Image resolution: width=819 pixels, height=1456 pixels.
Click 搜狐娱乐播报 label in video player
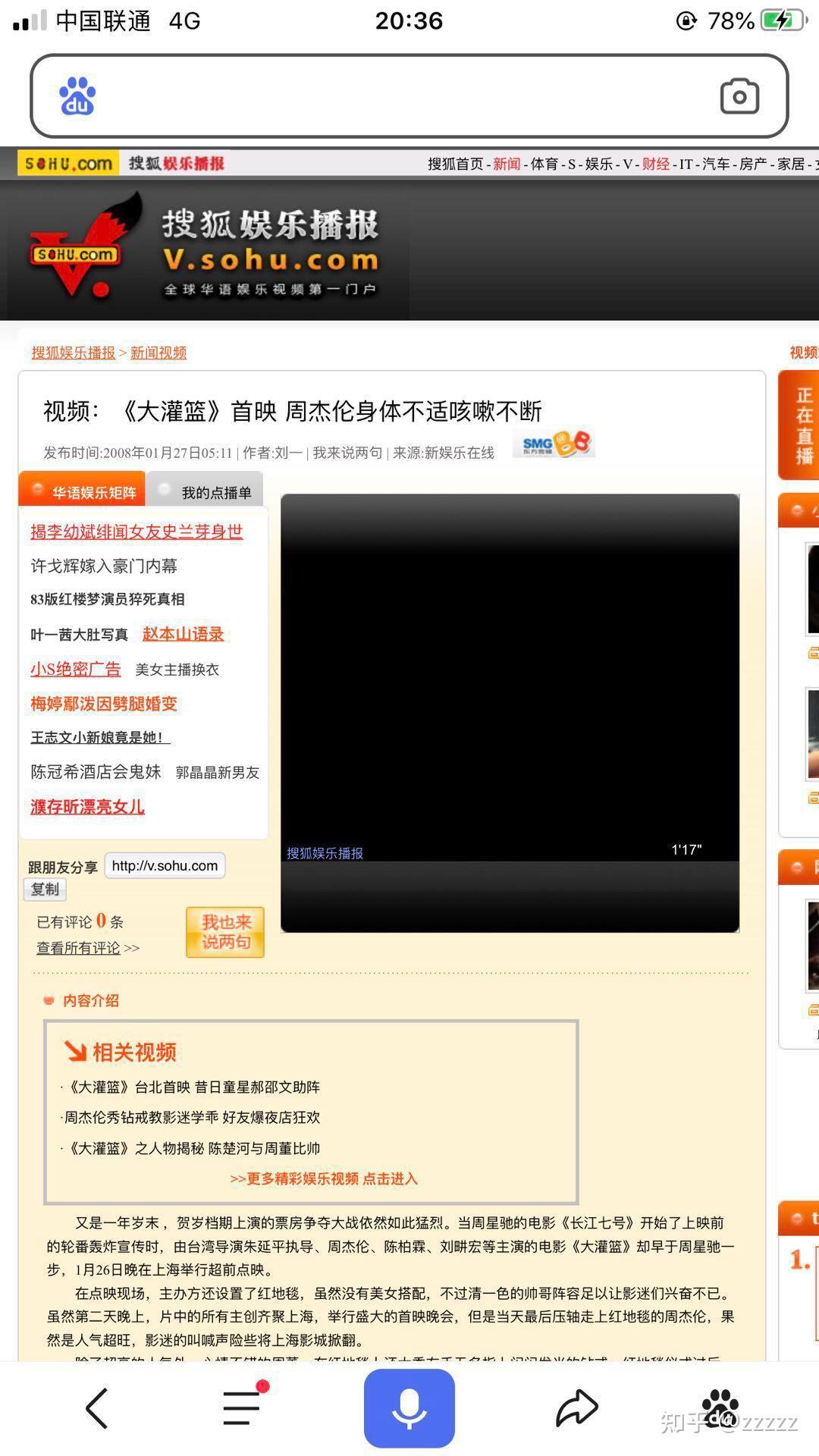tap(325, 853)
